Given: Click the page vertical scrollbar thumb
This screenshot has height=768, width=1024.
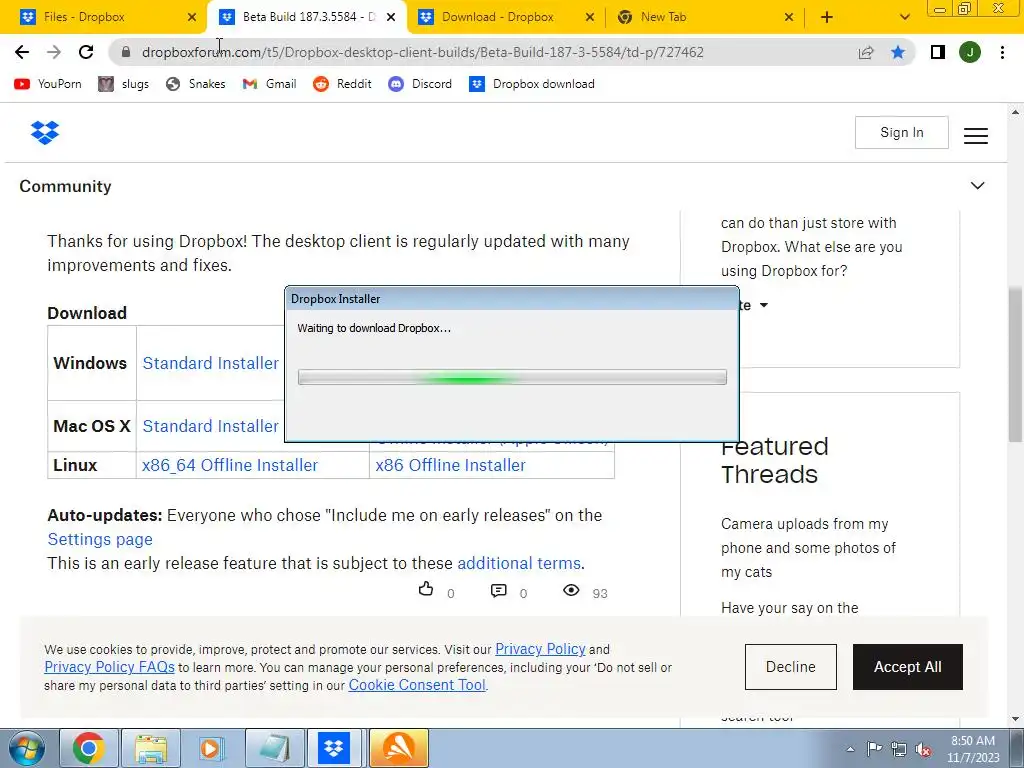Looking at the screenshot, I should coord(1016,364).
